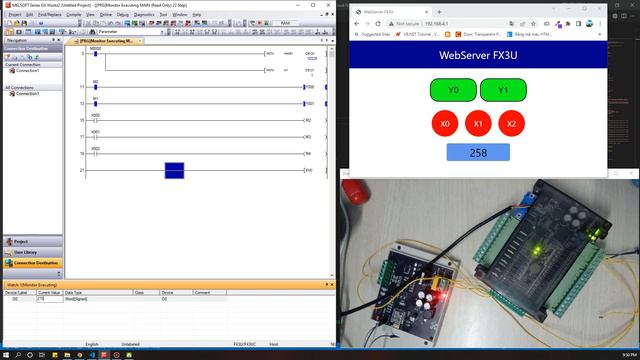Close the PRG Monitor Executing tab

140,41
